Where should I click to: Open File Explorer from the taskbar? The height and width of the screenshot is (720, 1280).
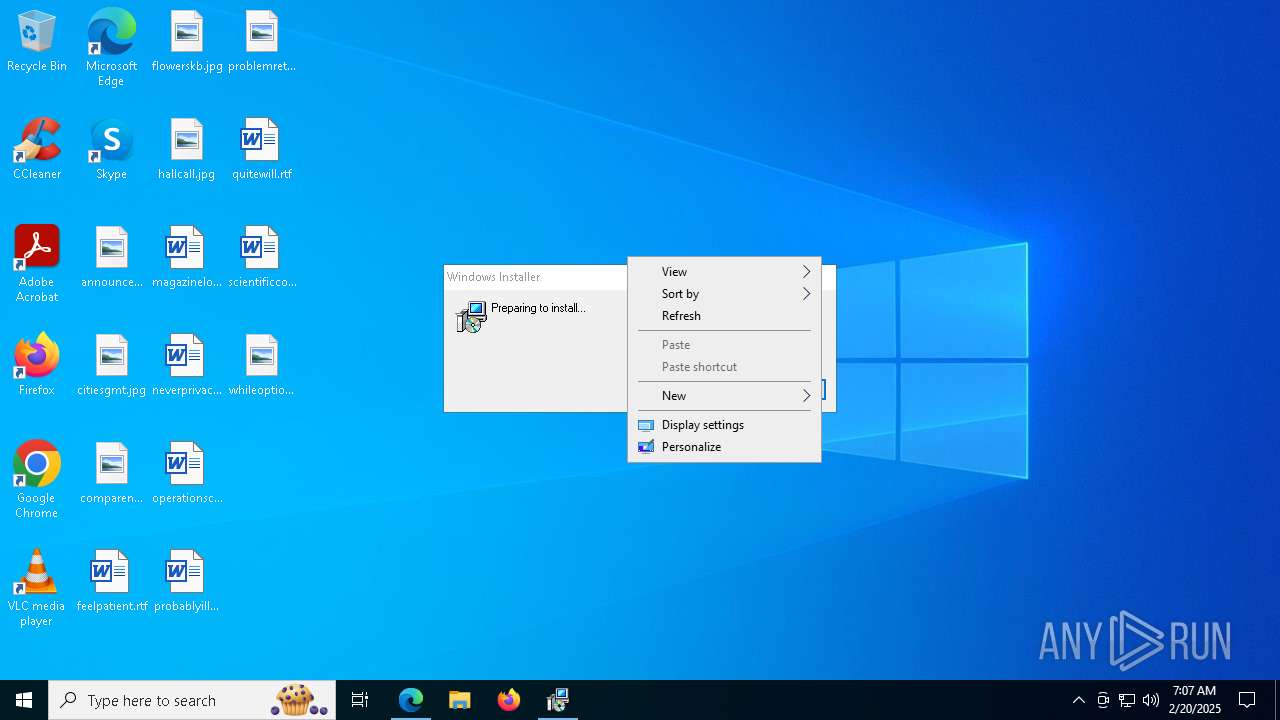click(460, 700)
